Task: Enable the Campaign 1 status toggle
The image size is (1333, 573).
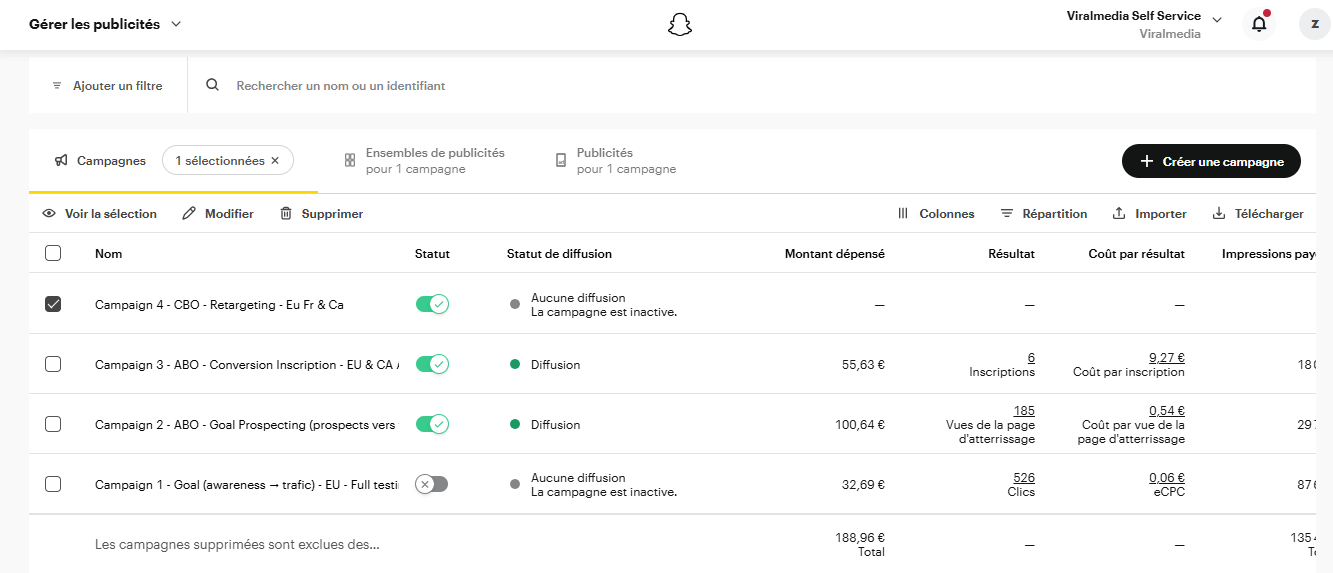Action: pyautogui.click(x=432, y=484)
